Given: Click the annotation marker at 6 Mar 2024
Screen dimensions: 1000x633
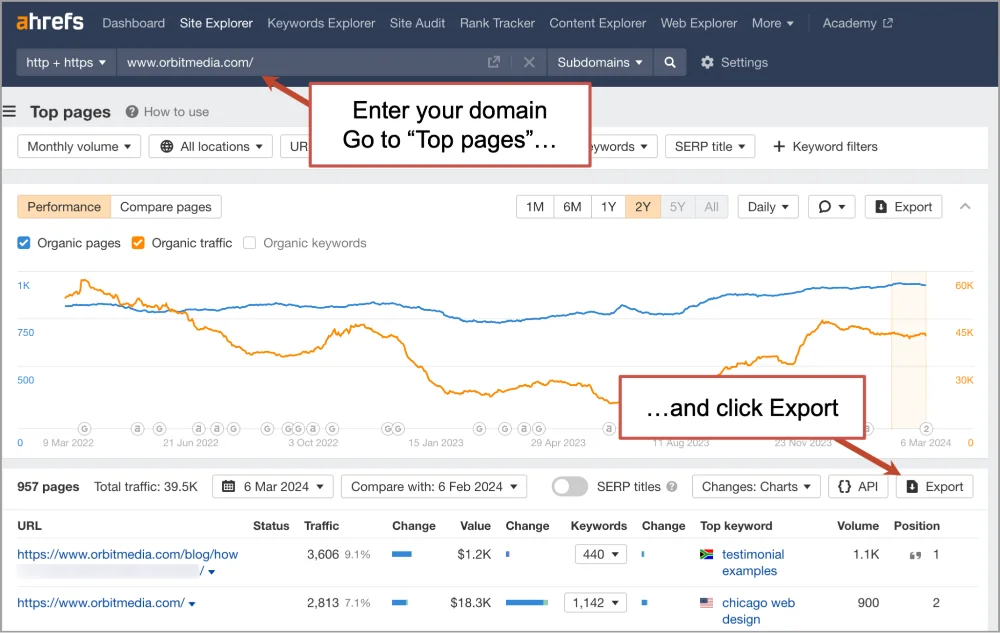Looking at the screenshot, I should click(x=926, y=428).
